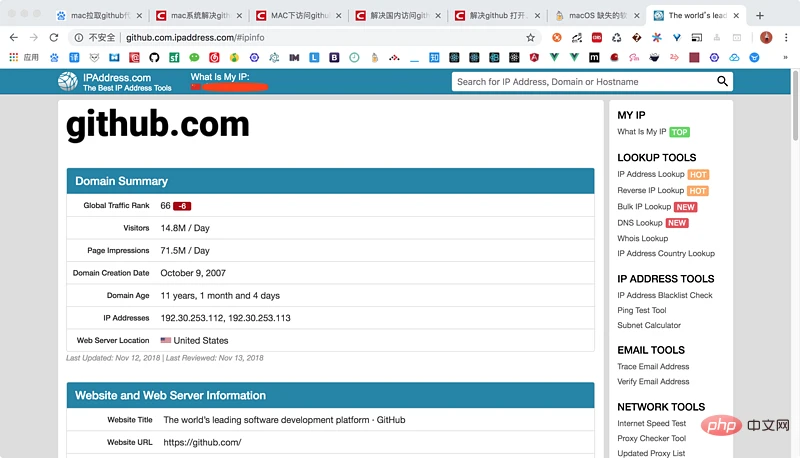Open 'IP Address Blacklist Check' link
This screenshot has height=458, width=800.
click(x=665, y=295)
